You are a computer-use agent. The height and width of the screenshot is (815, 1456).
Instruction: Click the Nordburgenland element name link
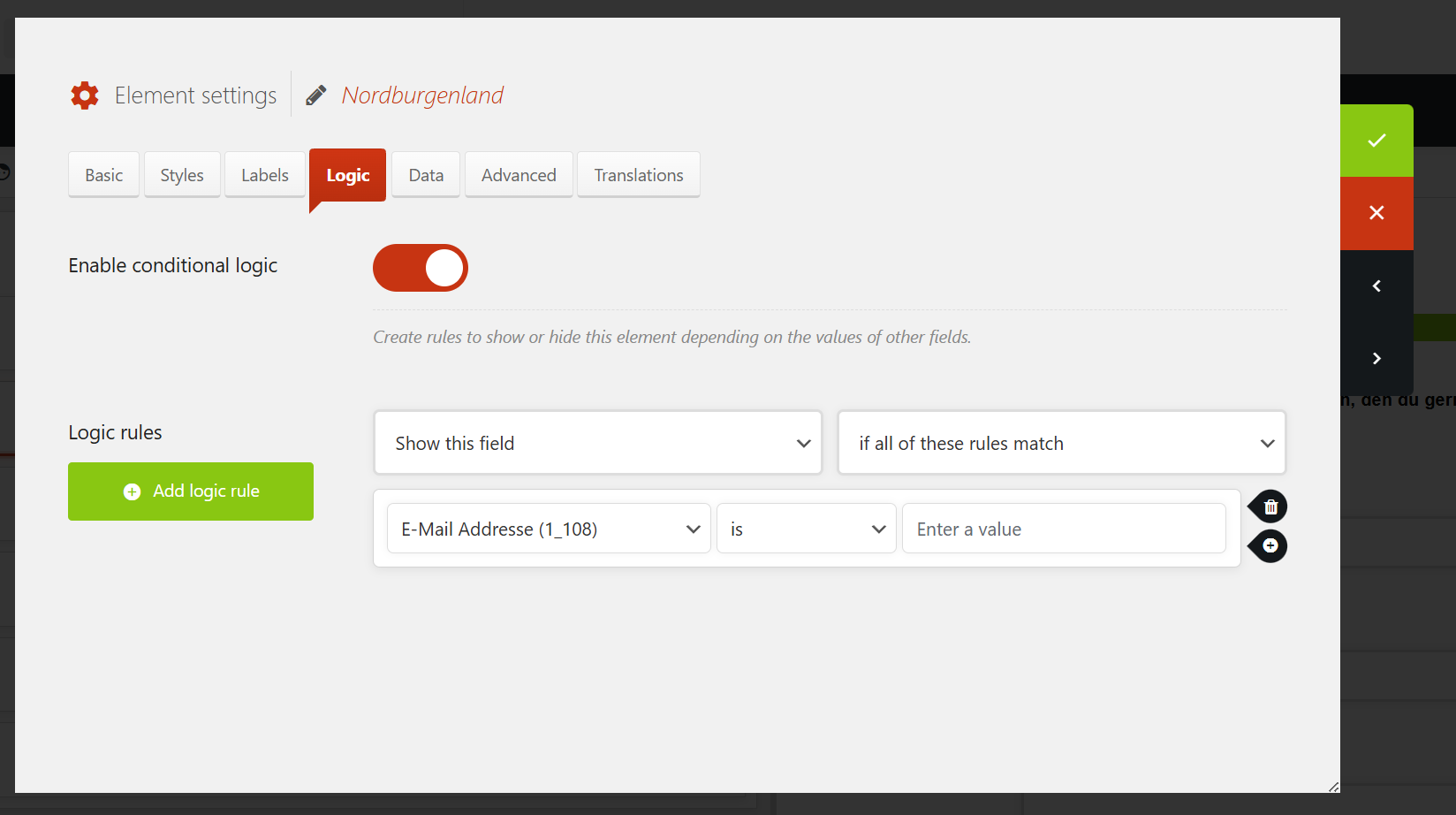pos(422,95)
